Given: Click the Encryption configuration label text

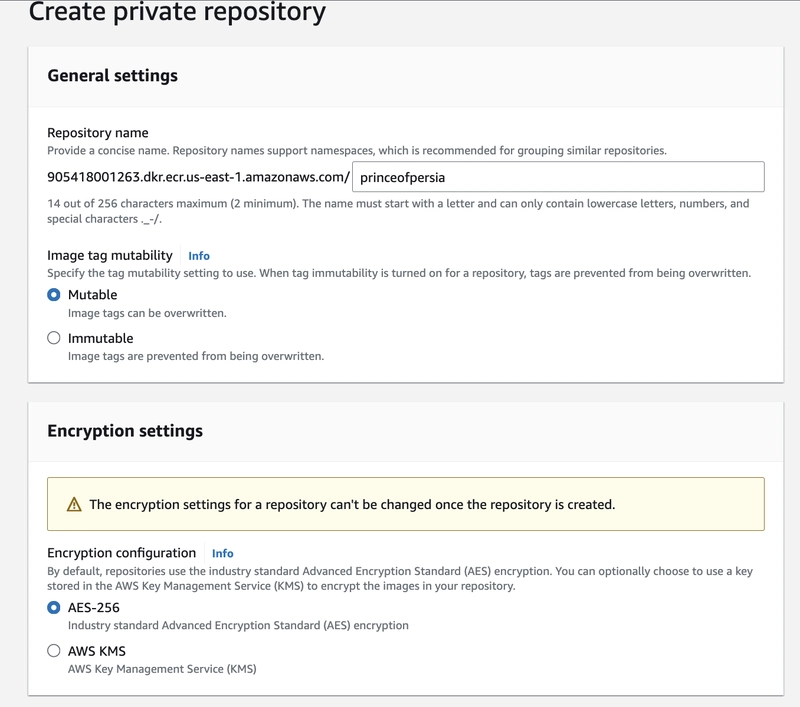Looking at the screenshot, I should click(121, 553).
